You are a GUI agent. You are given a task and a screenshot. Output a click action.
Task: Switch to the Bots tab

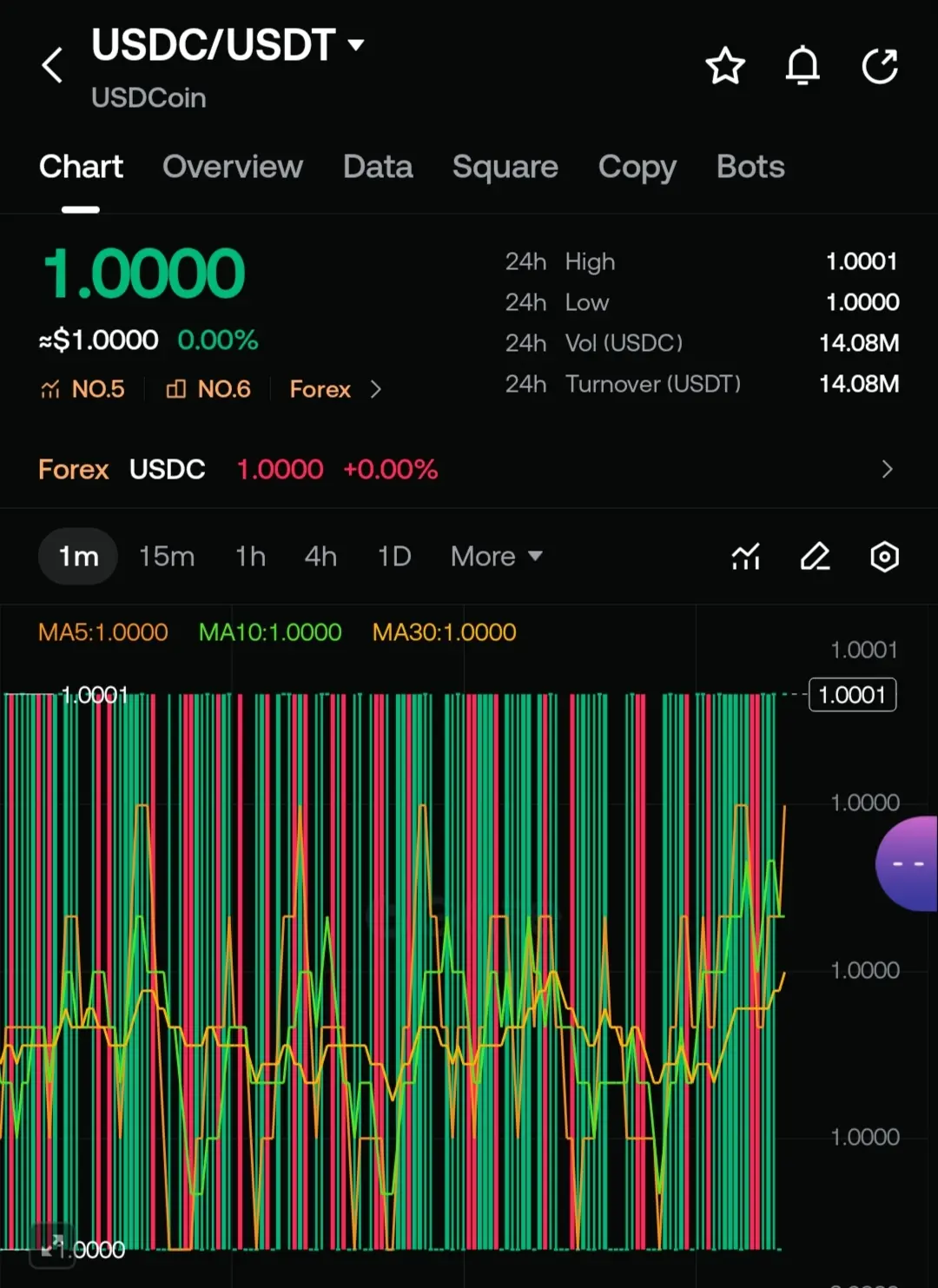tap(750, 167)
